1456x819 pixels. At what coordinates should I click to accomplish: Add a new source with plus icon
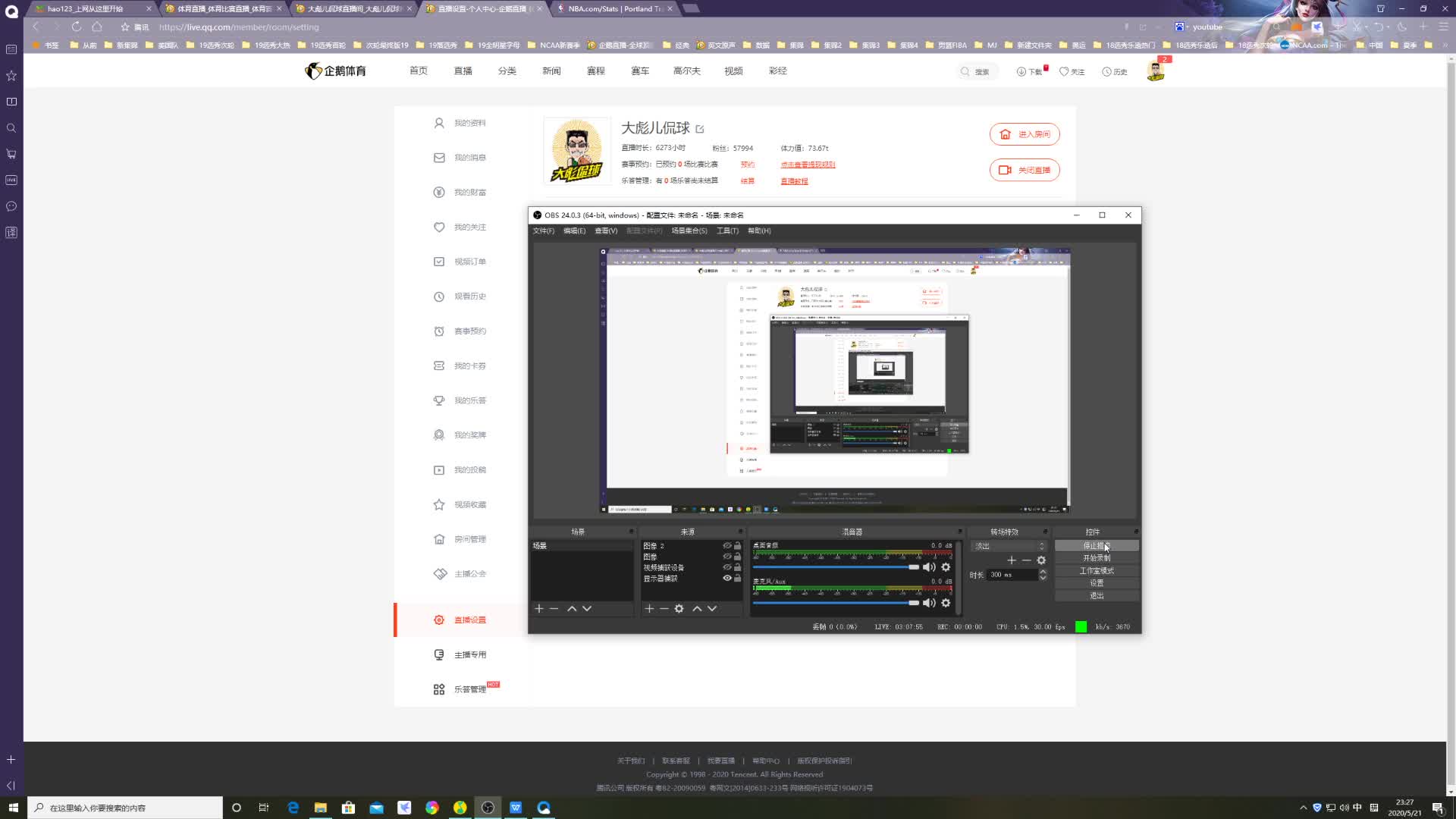649,608
